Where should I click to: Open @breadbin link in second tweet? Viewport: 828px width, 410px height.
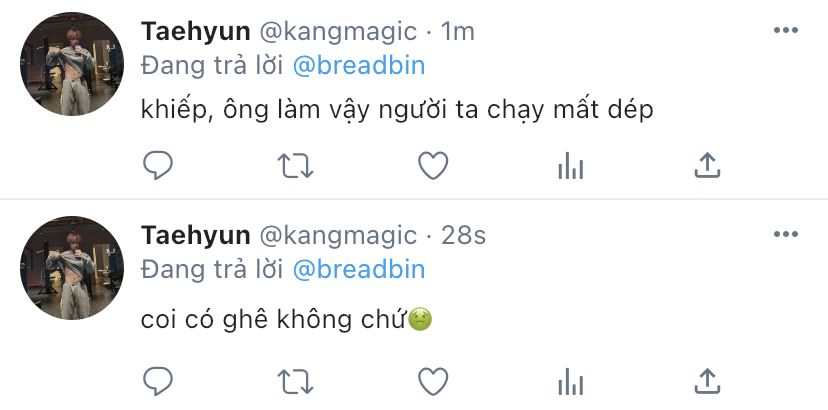point(359,269)
